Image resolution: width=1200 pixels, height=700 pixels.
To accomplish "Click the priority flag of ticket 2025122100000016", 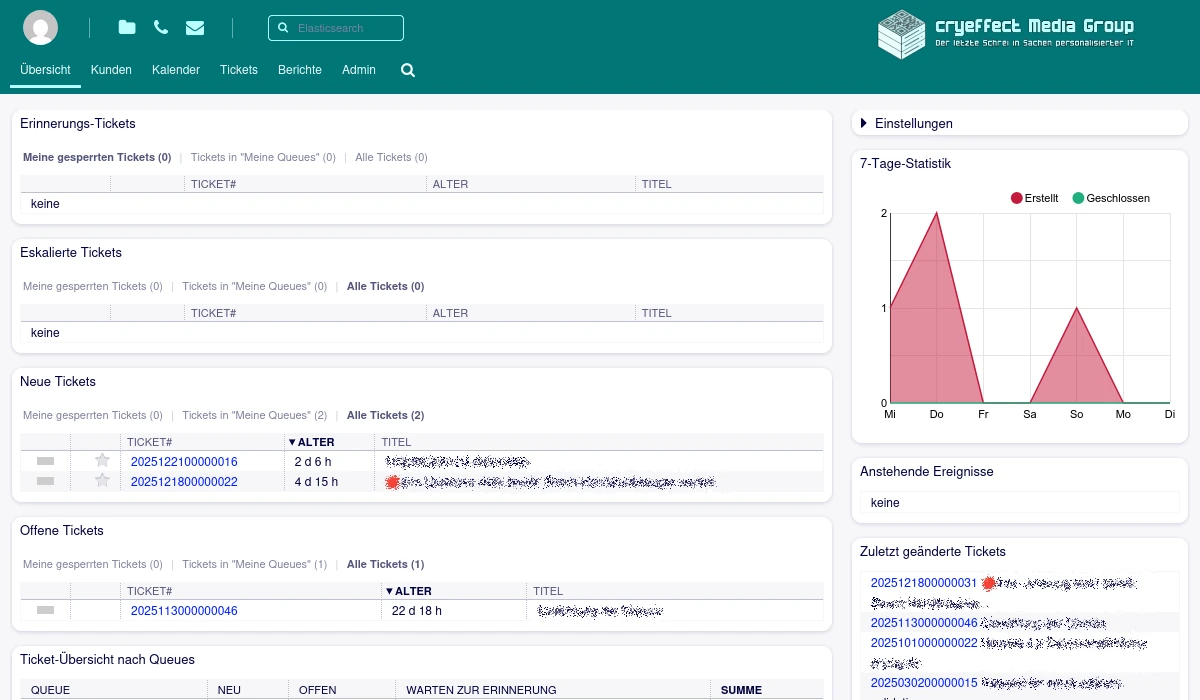I will [x=45, y=461].
